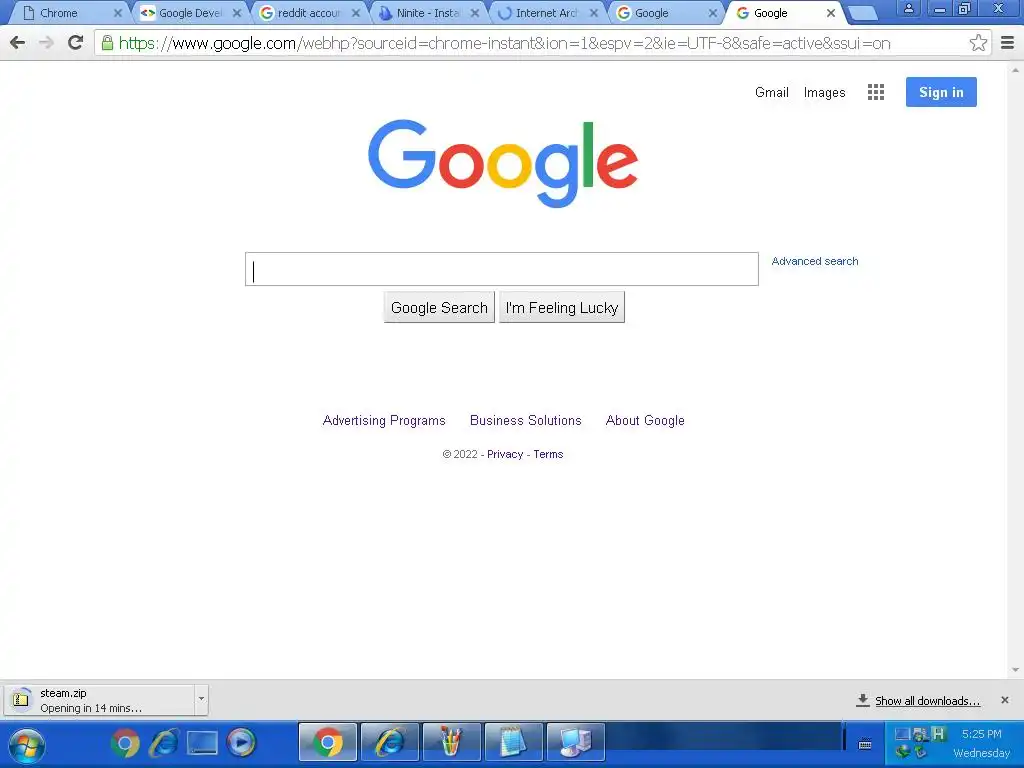Switch to the Chrome taskbar window button
This screenshot has width=1024, height=768.
pos(328,742)
